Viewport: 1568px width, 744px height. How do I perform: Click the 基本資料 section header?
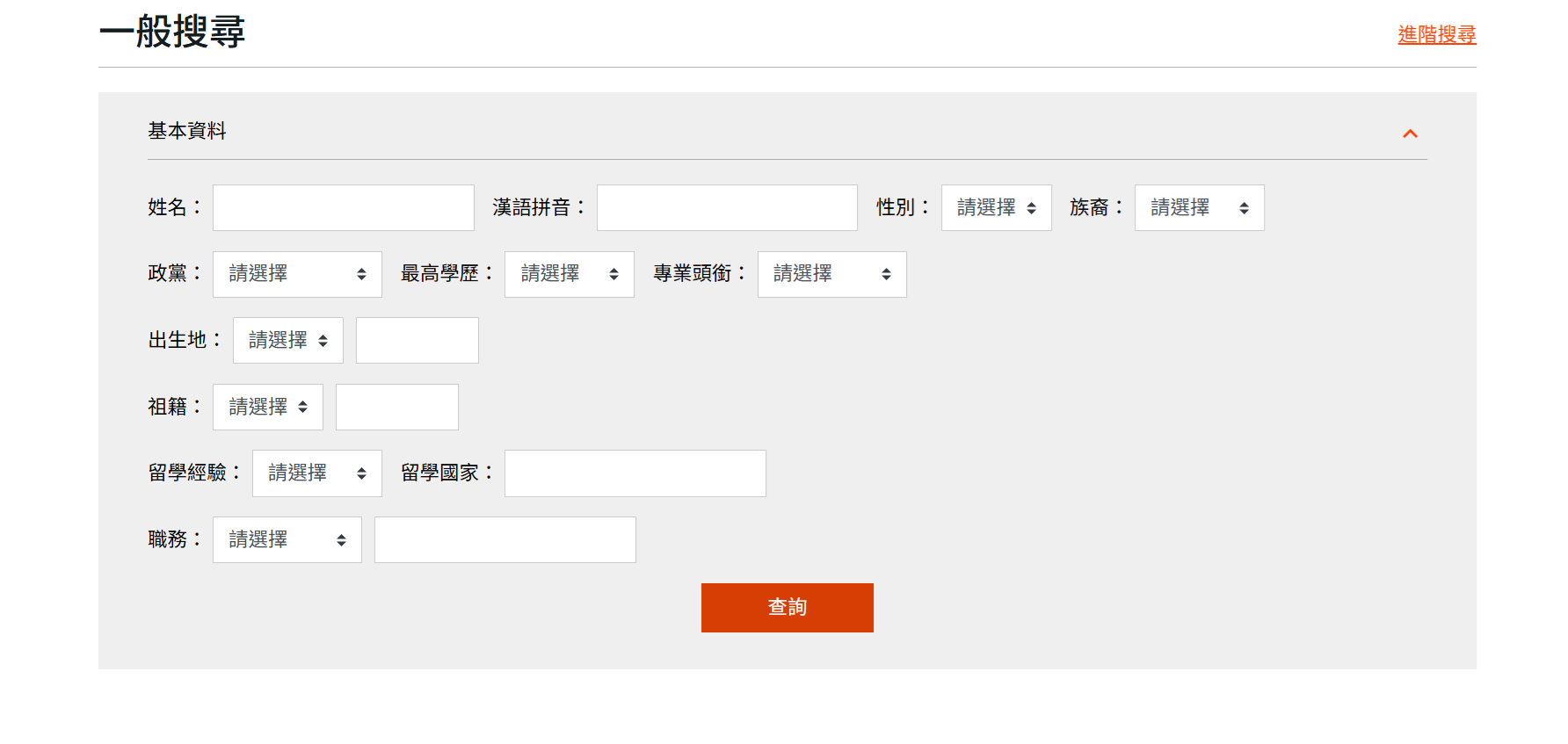(x=187, y=131)
